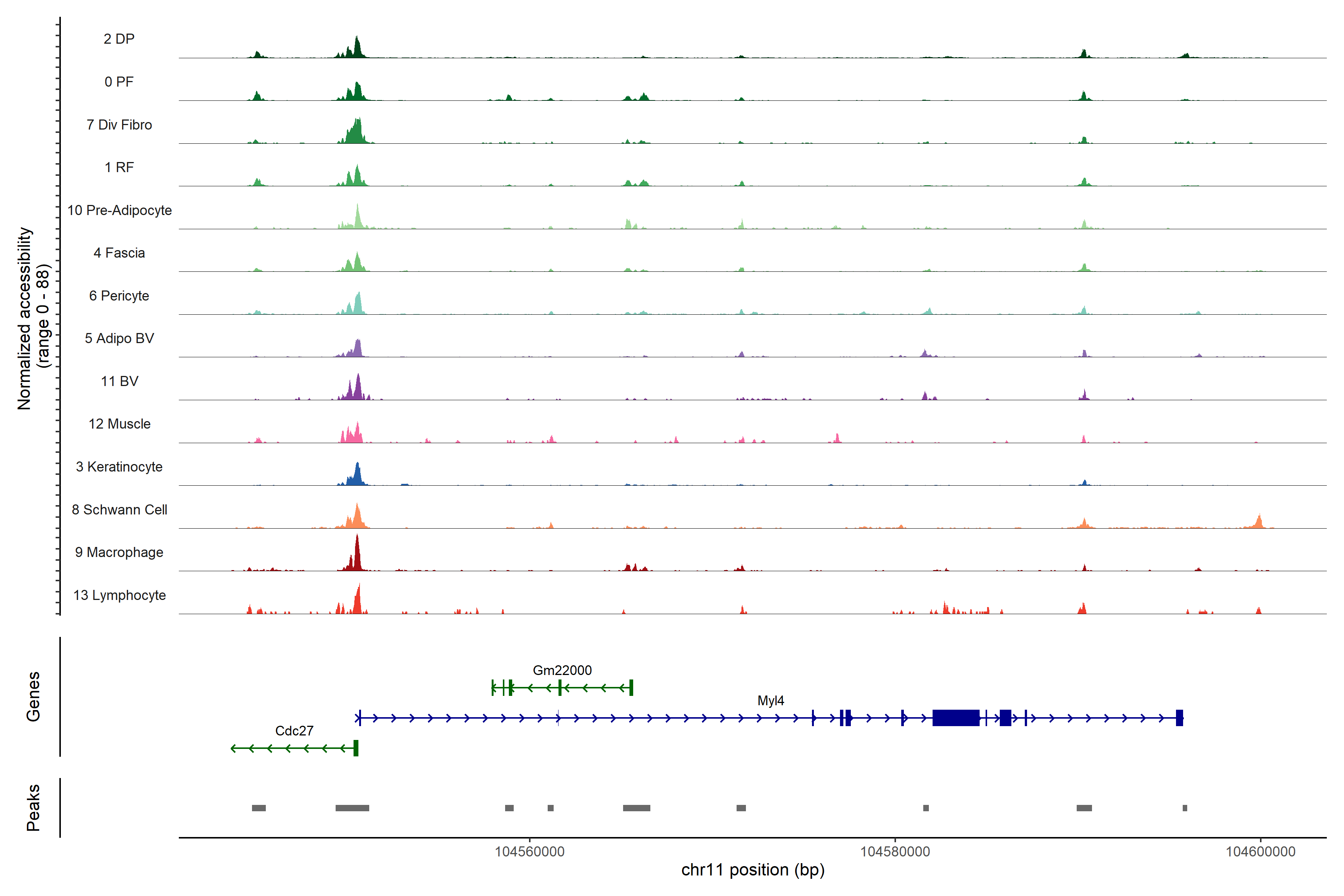Click the 2 DP track label
Screen dimensions: 1344x896
pyautogui.click(x=119, y=39)
